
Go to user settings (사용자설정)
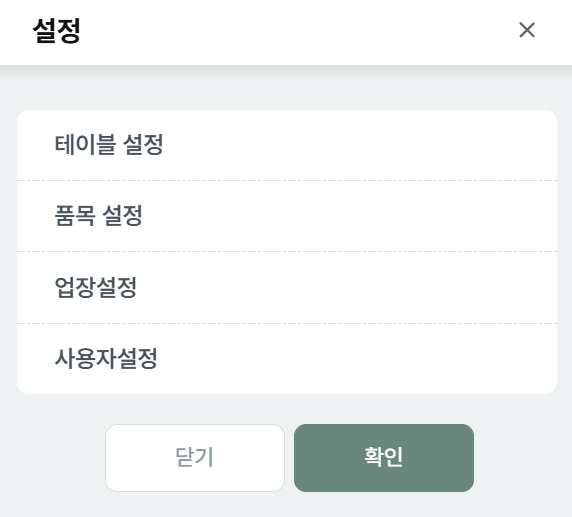pyautogui.click(x=287, y=359)
